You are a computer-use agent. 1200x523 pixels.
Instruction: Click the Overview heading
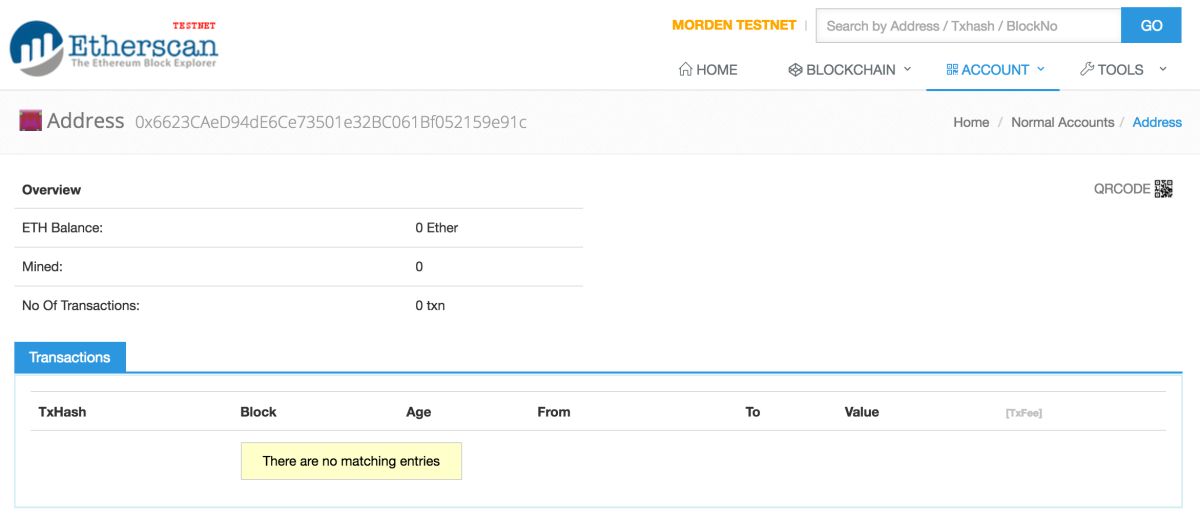point(51,190)
